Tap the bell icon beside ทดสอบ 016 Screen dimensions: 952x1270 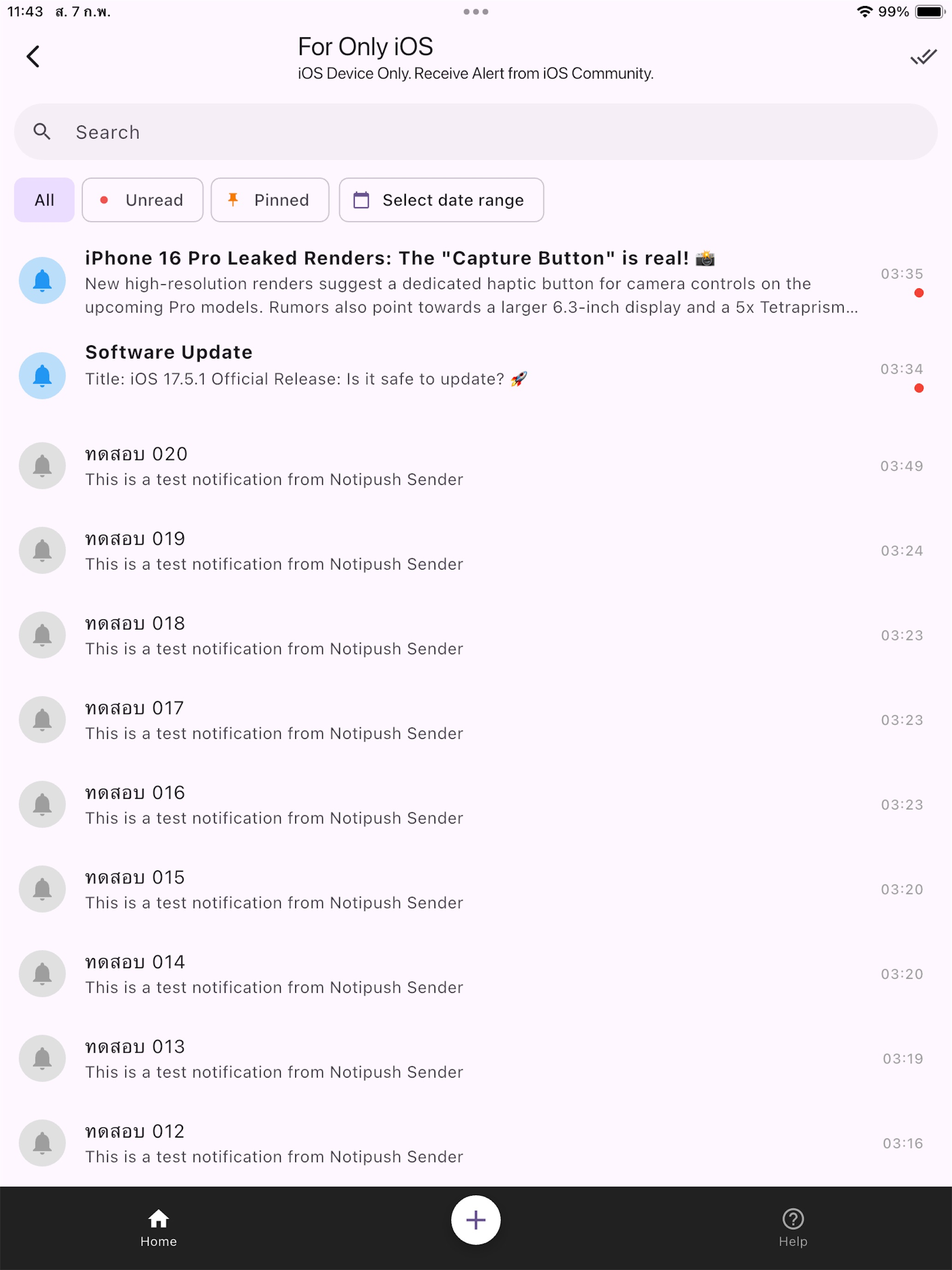(42, 804)
